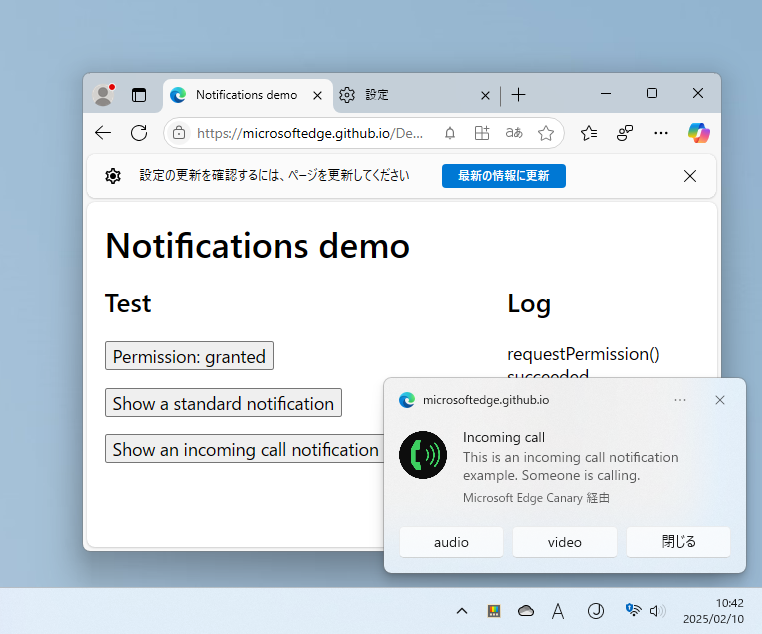Open the colorful tray app icon
The height and width of the screenshot is (634, 762).
[494, 611]
